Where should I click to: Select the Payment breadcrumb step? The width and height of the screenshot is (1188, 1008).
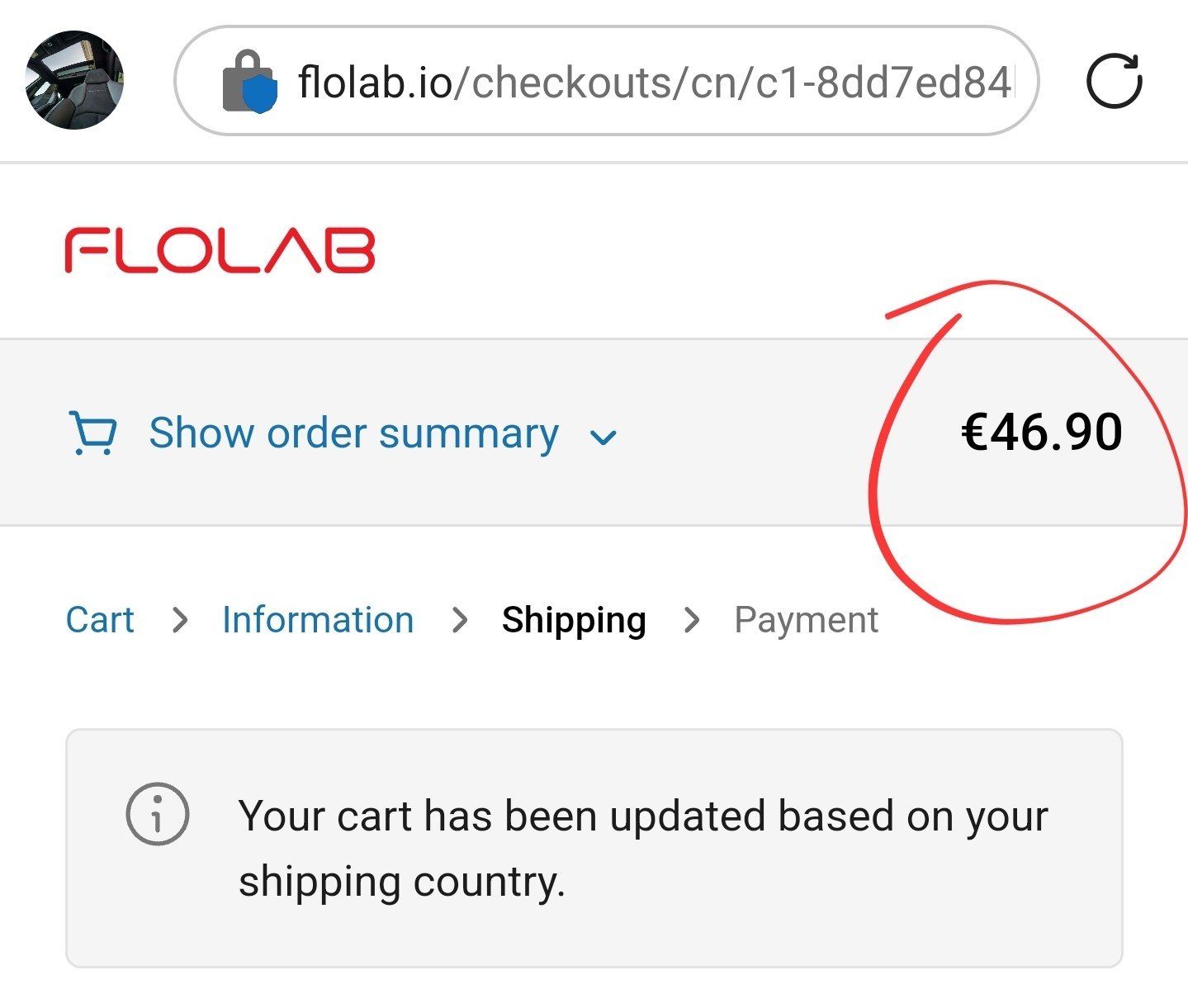coord(806,620)
